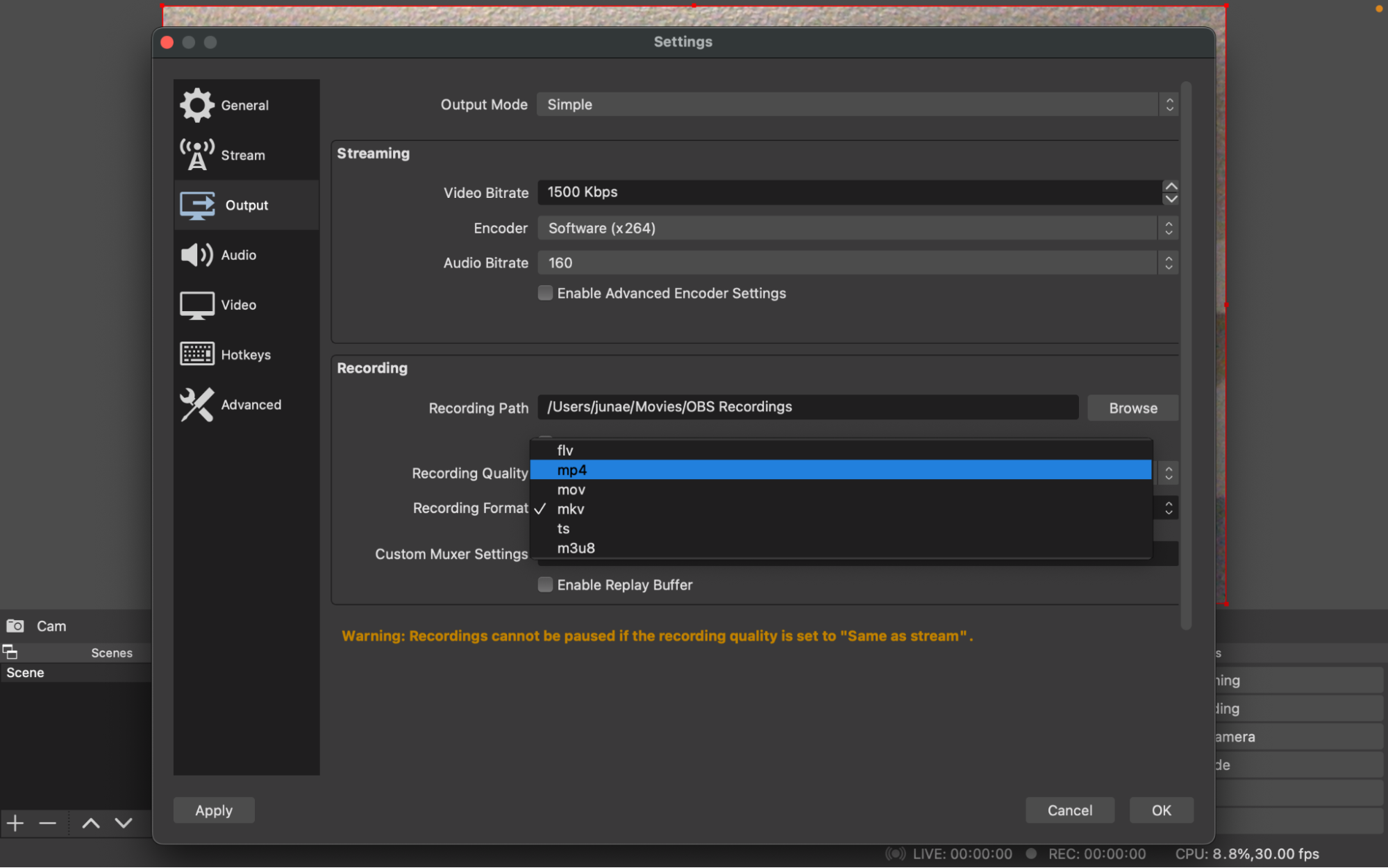Screen dimensions: 1388x868
Task: Click the Apply button
Action: pos(213,810)
